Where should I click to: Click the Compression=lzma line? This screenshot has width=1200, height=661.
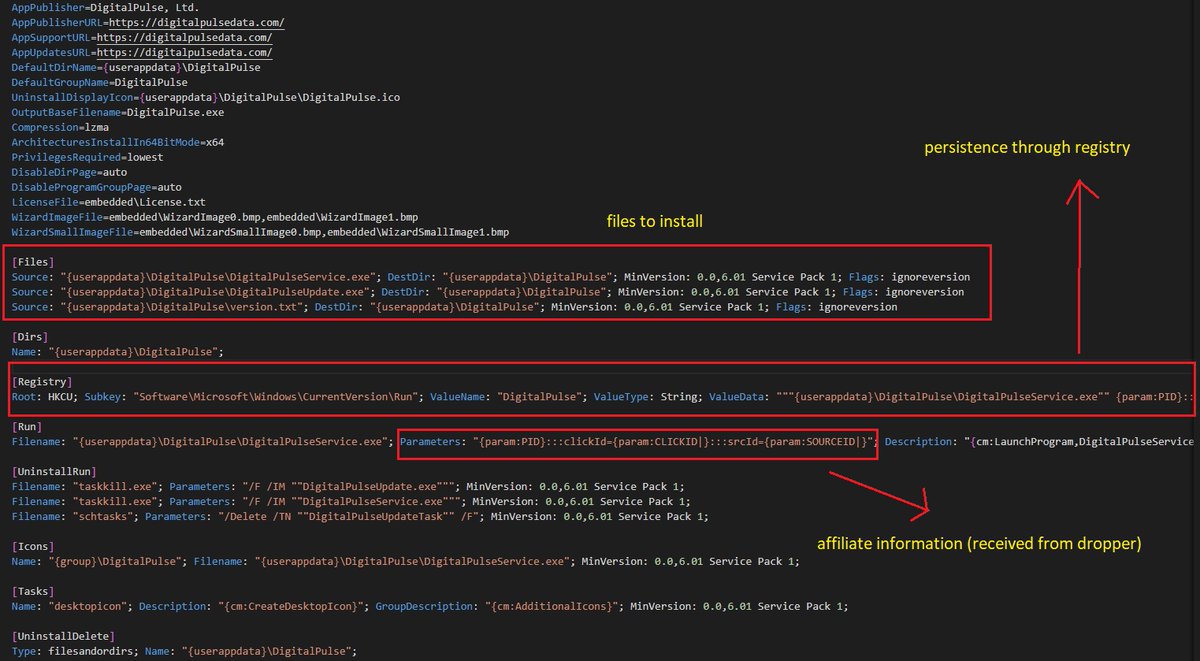click(x=60, y=127)
